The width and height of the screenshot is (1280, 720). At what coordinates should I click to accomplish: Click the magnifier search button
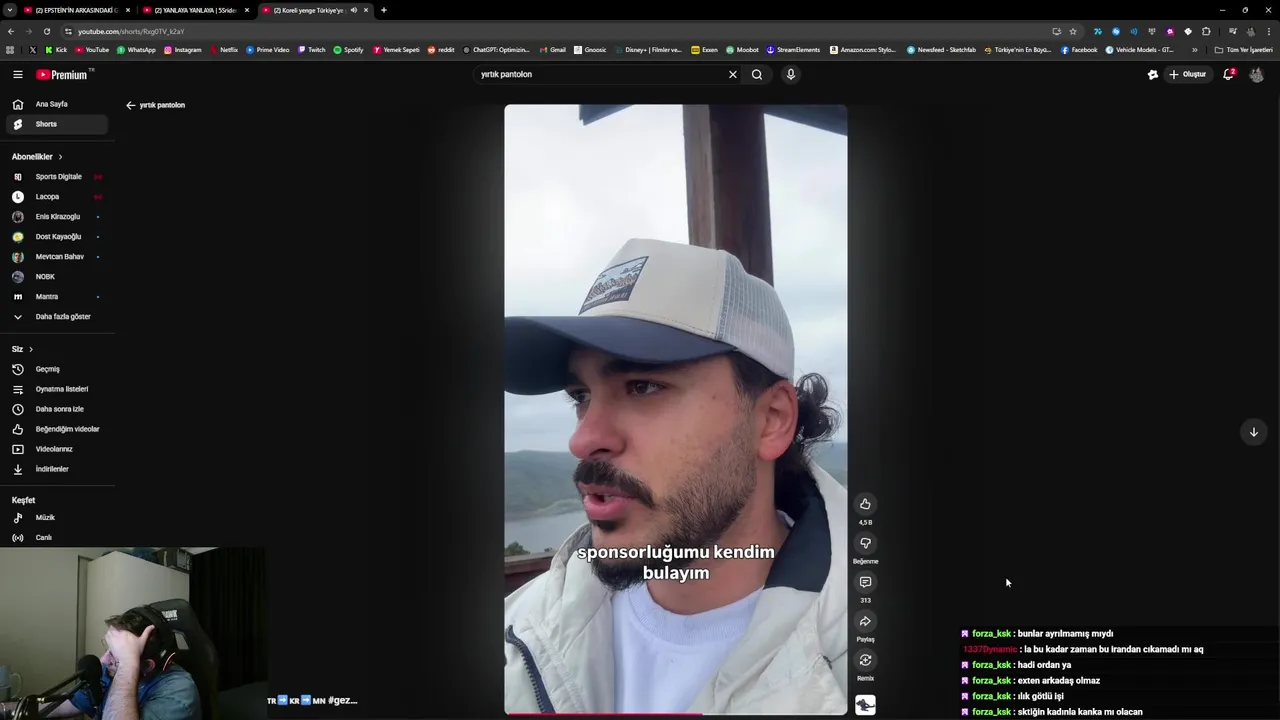[x=757, y=74]
